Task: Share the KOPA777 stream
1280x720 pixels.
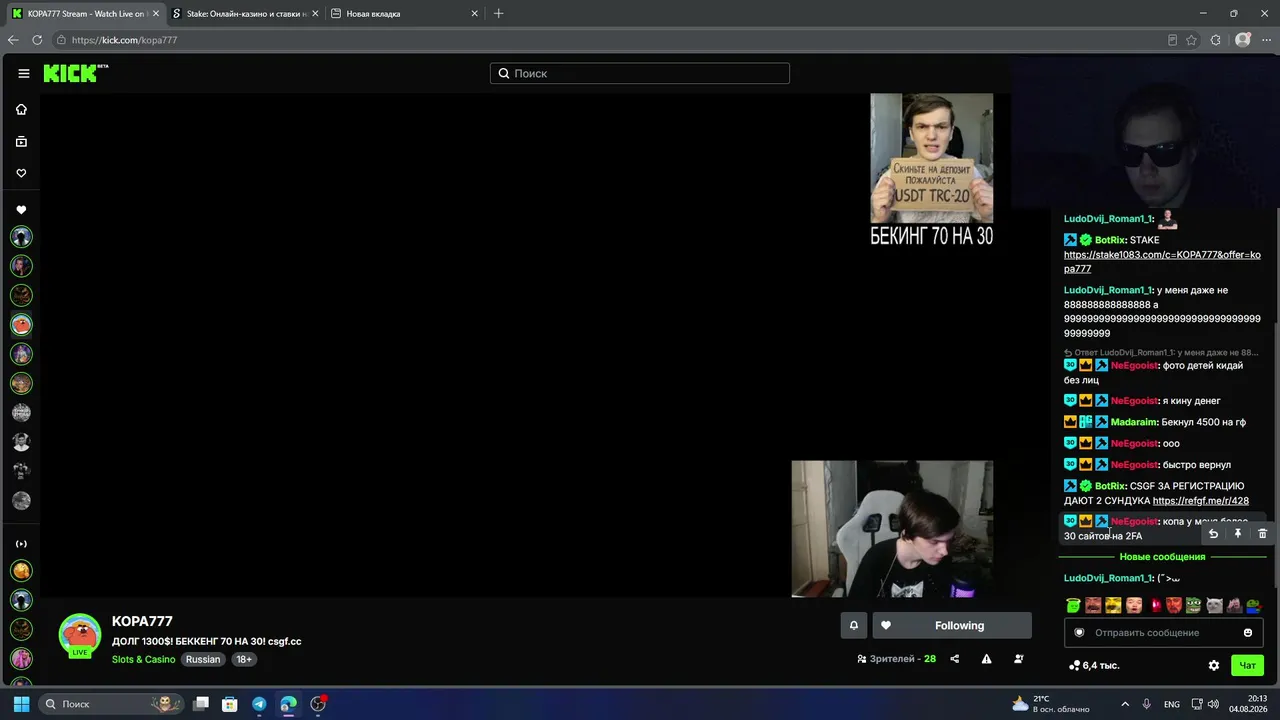Action: 955,659
